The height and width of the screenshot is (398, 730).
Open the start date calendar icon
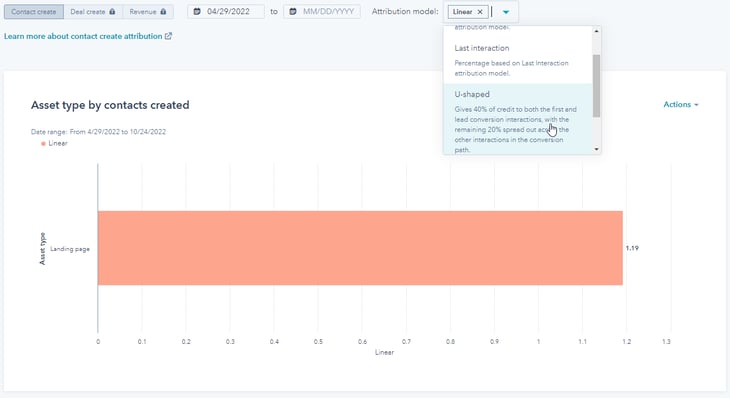coord(197,11)
